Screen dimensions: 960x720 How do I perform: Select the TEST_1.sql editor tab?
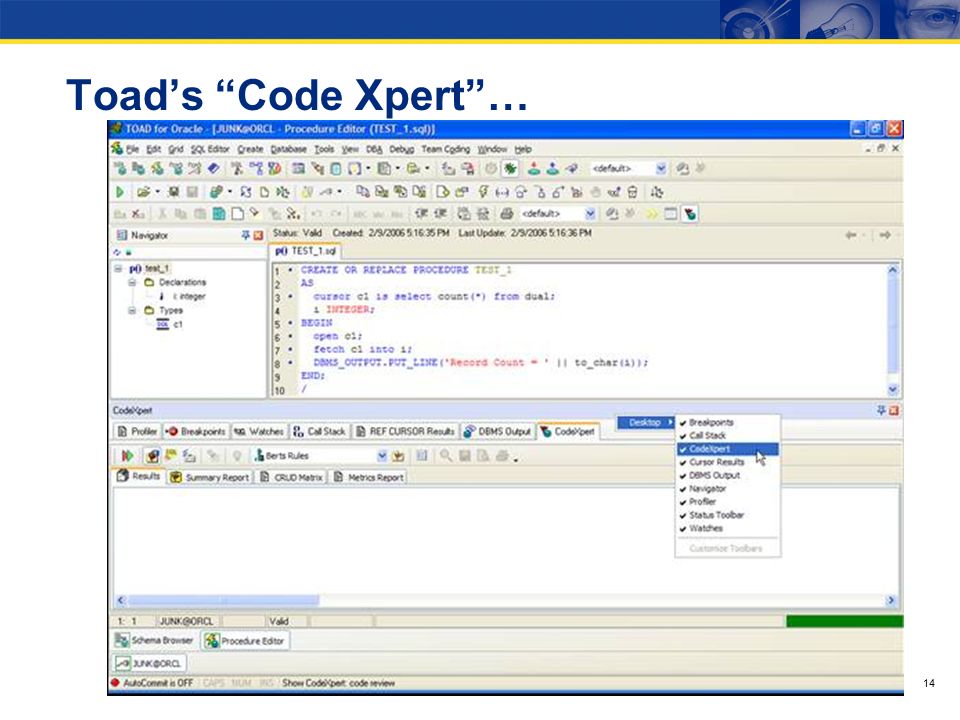[x=306, y=251]
